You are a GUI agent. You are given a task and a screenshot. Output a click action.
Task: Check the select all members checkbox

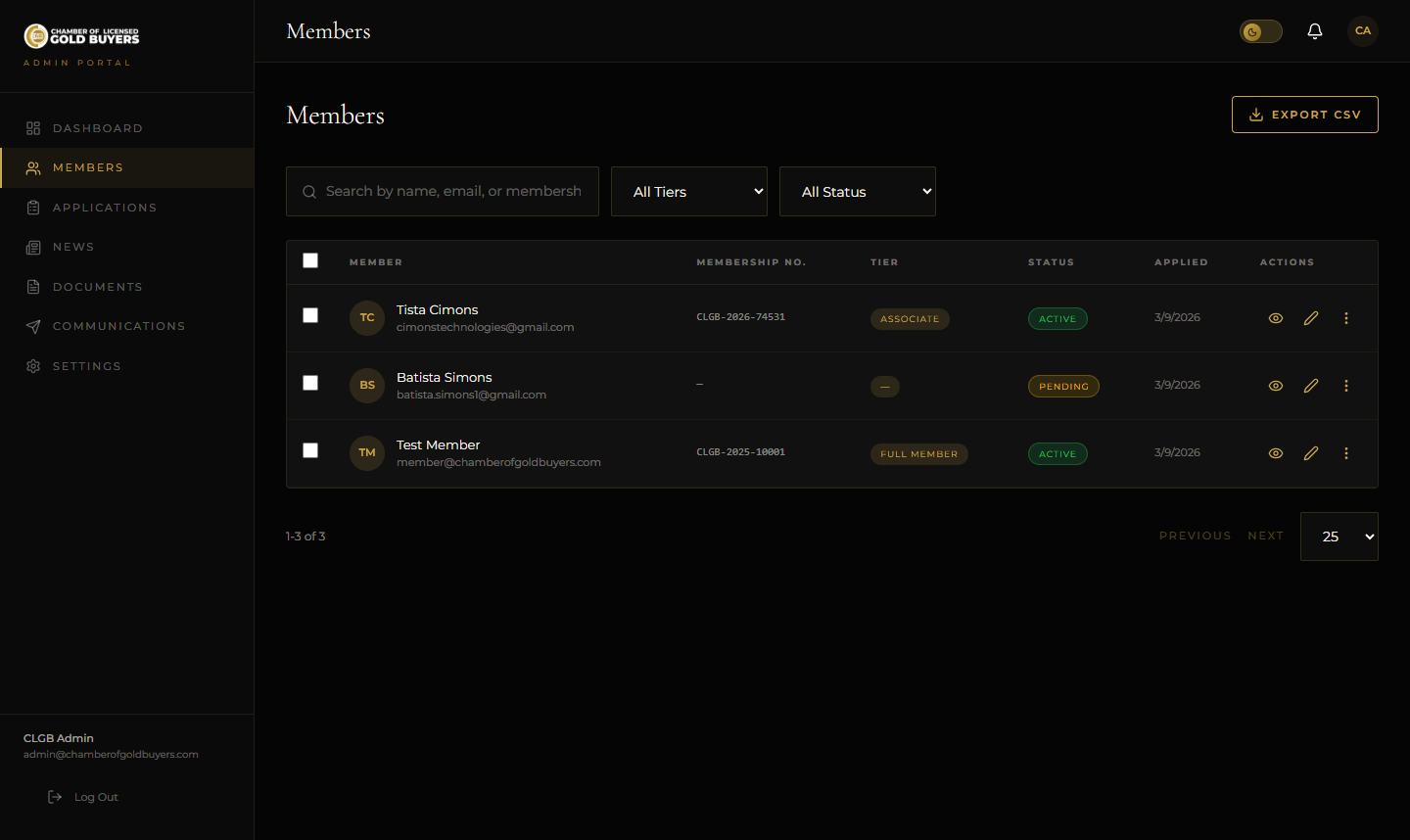point(310,260)
